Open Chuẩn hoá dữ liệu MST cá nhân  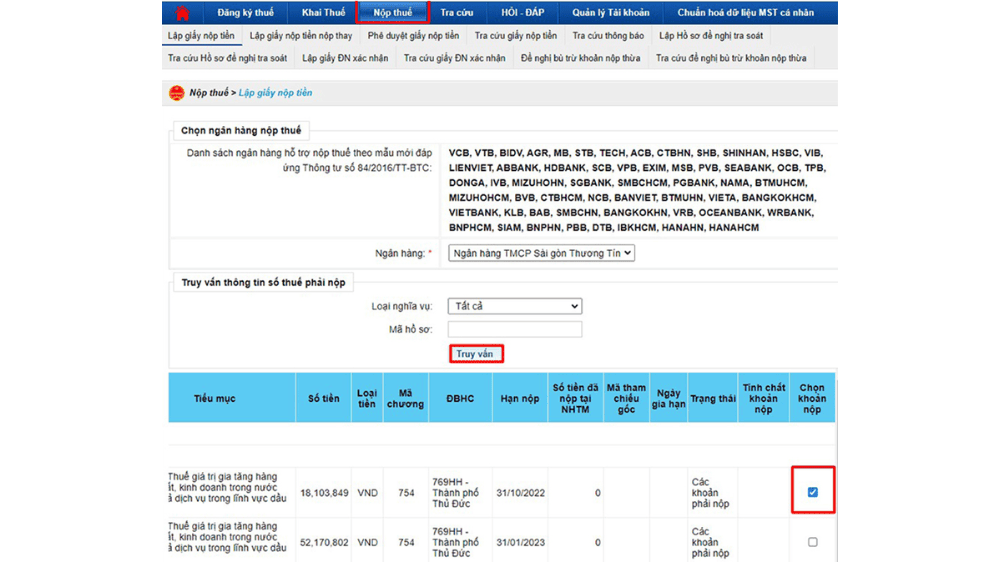[745, 13]
